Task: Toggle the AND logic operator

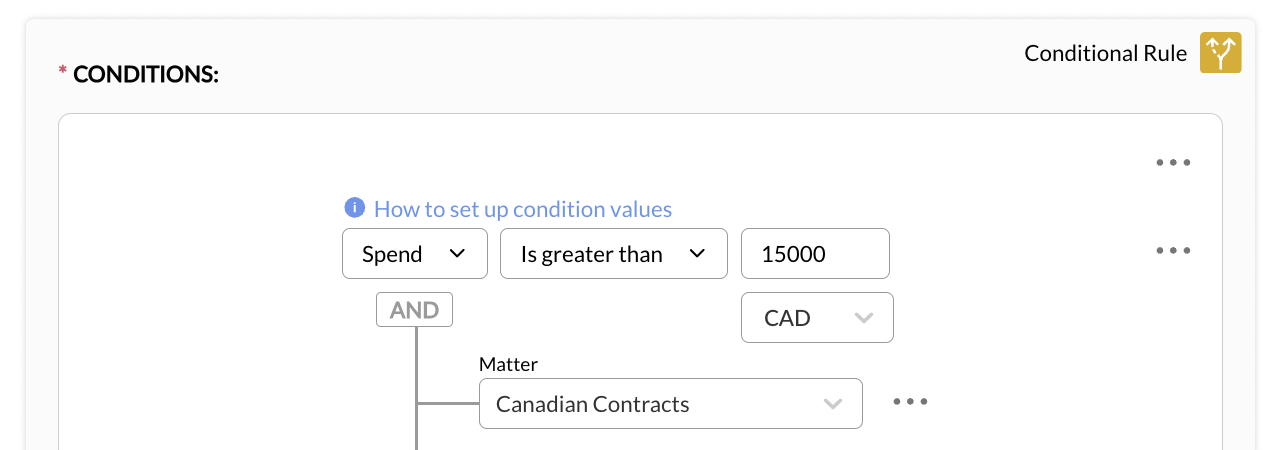Action: coord(414,310)
